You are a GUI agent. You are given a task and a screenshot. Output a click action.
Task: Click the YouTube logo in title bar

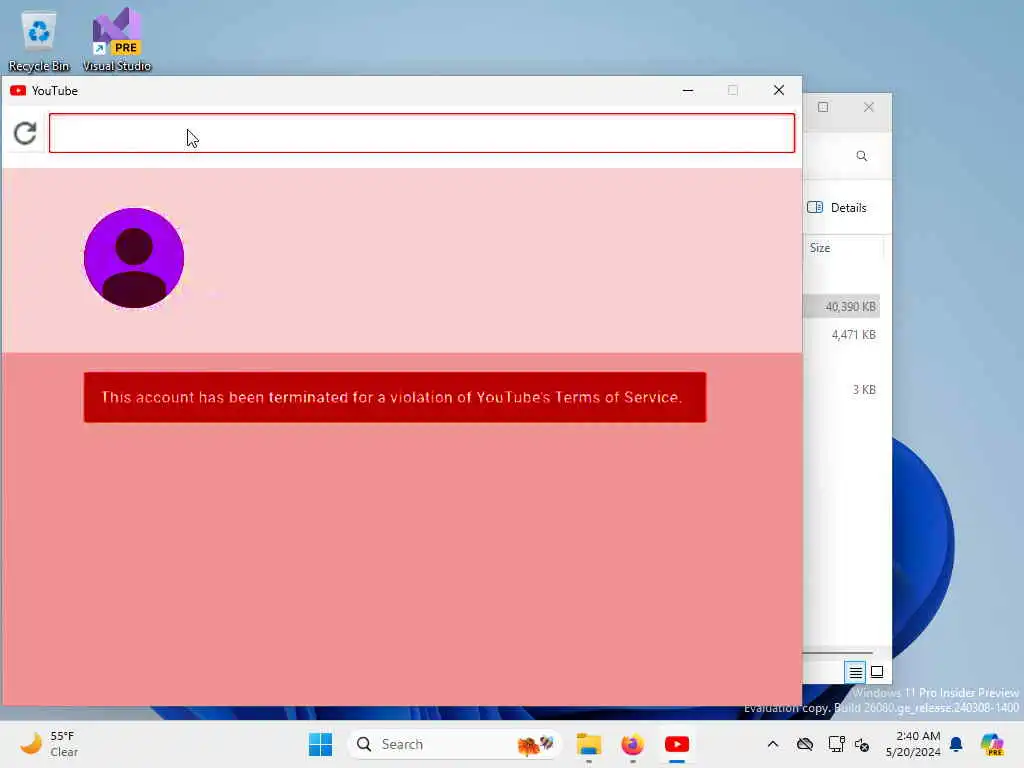pos(18,91)
